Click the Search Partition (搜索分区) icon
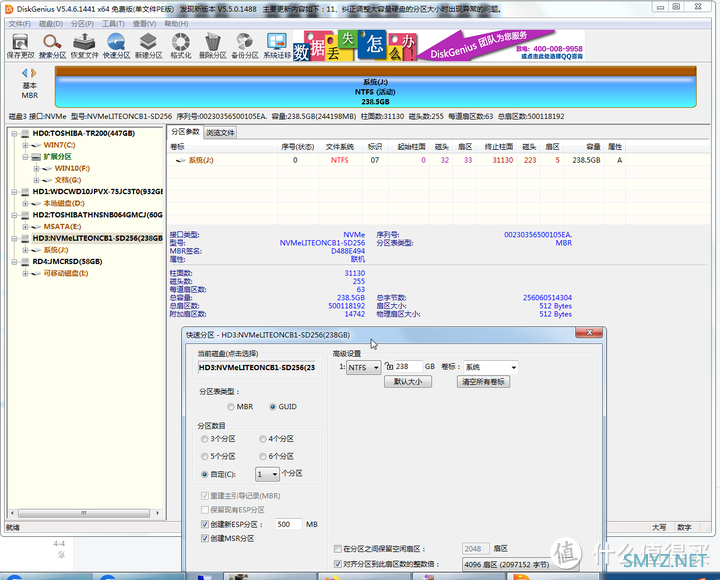This screenshot has width=720, height=580. 52,46
